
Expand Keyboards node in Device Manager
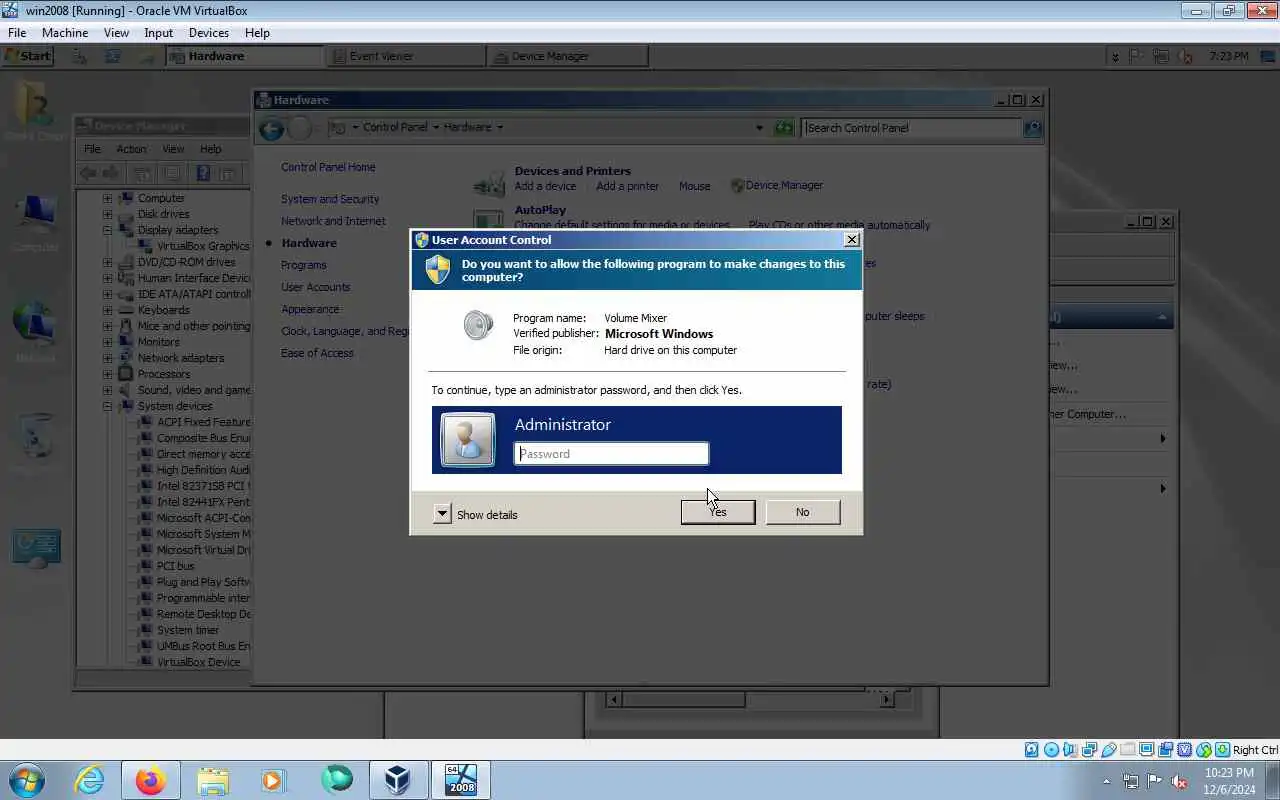107,310
